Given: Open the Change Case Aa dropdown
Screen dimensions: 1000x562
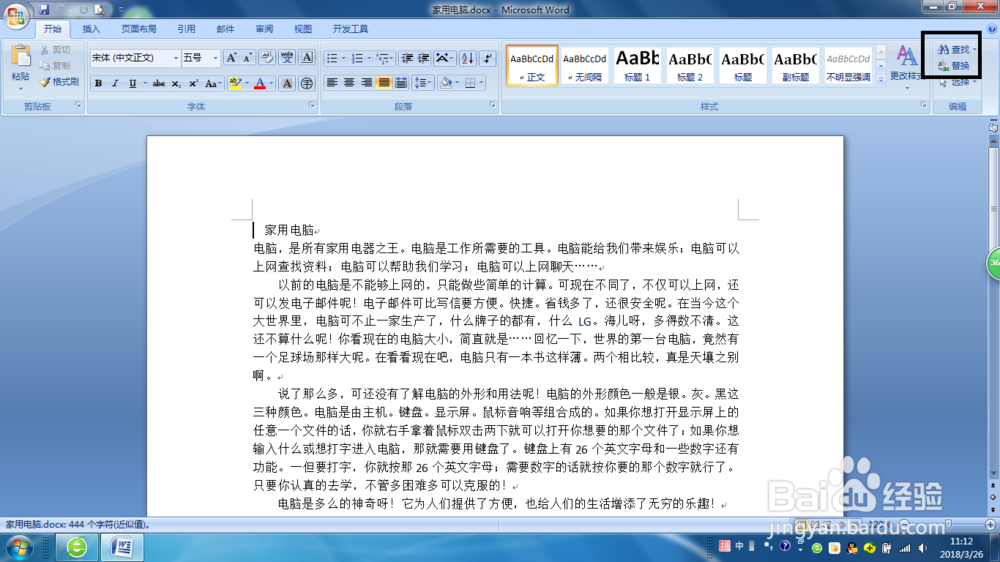Looking at the screenshot, I should [213, 84].
